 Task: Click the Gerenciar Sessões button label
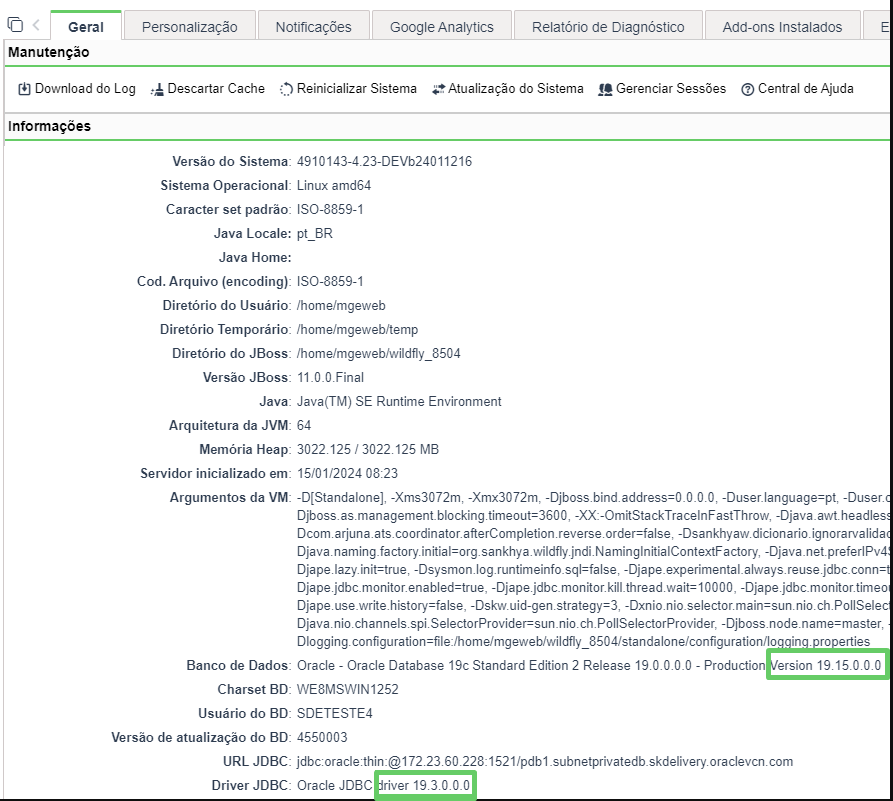(671, 89)
